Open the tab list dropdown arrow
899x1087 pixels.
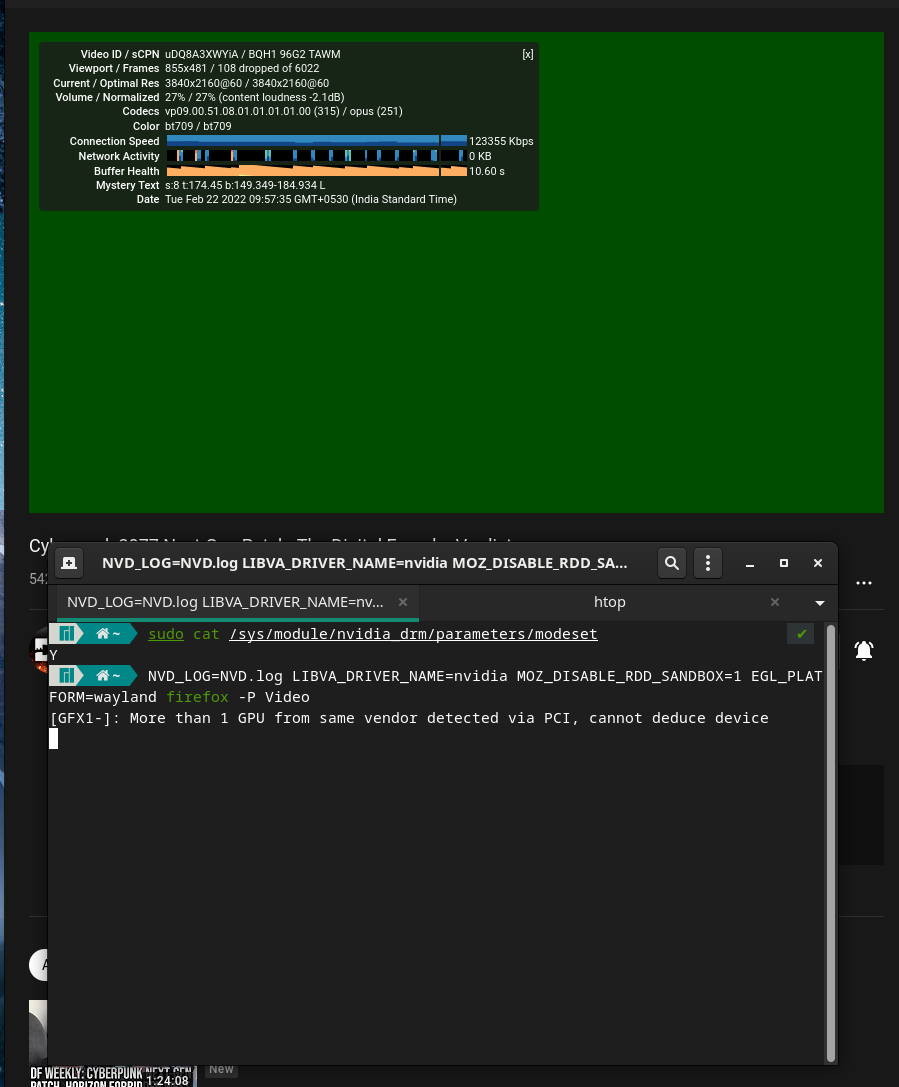819,602
